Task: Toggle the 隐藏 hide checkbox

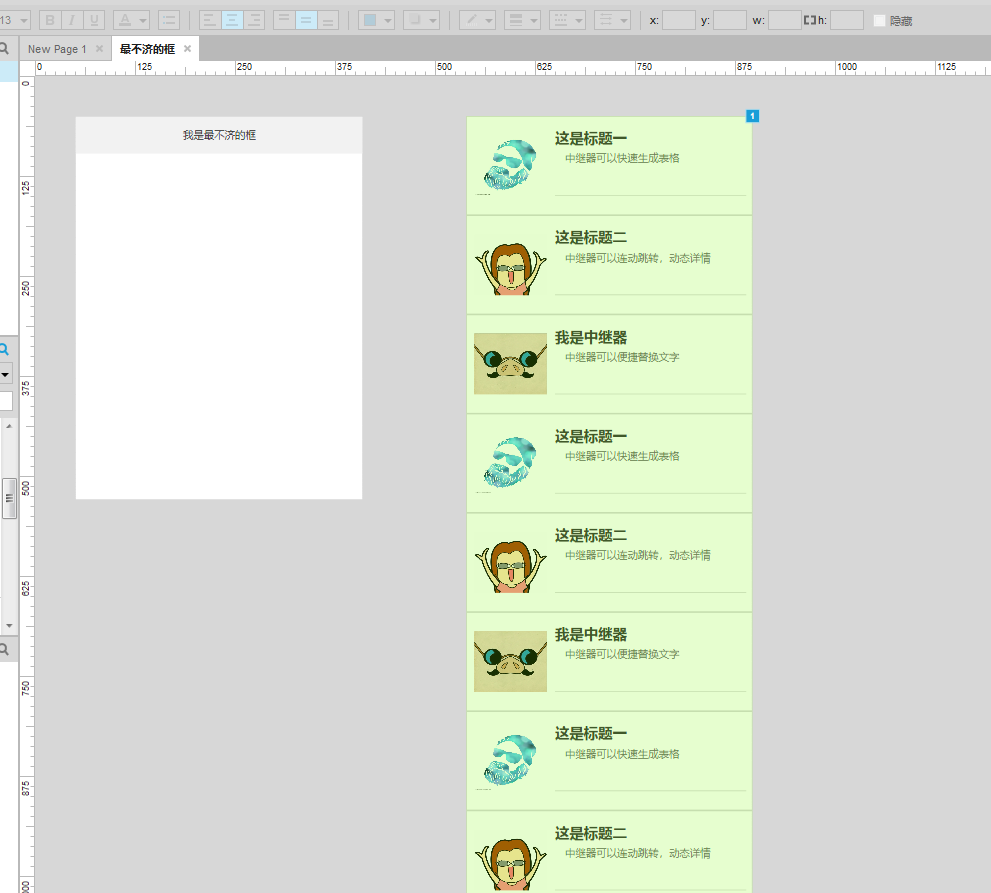Action: point(877,18)
